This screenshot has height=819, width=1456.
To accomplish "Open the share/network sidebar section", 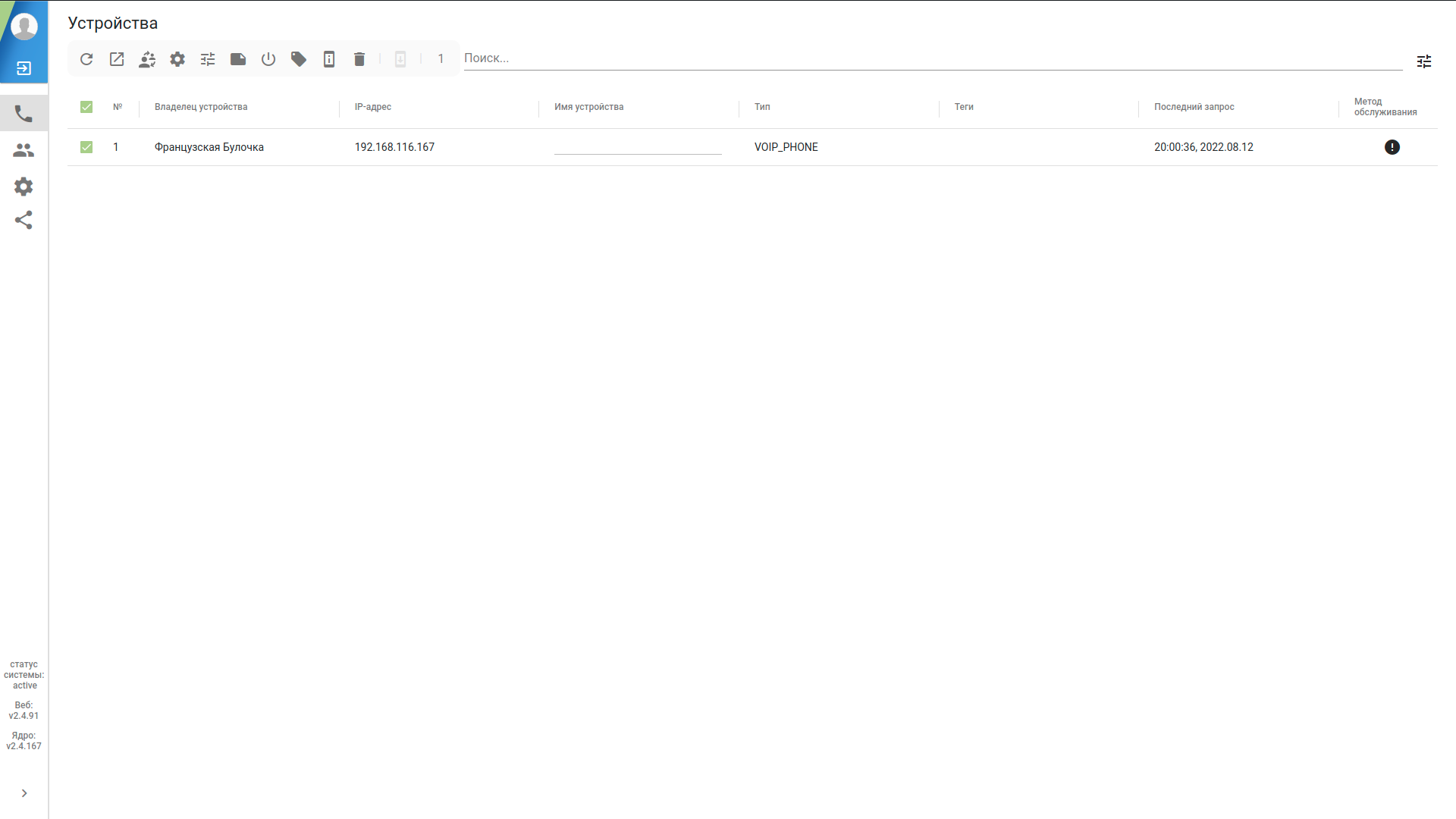I will [x=24, y=221].
